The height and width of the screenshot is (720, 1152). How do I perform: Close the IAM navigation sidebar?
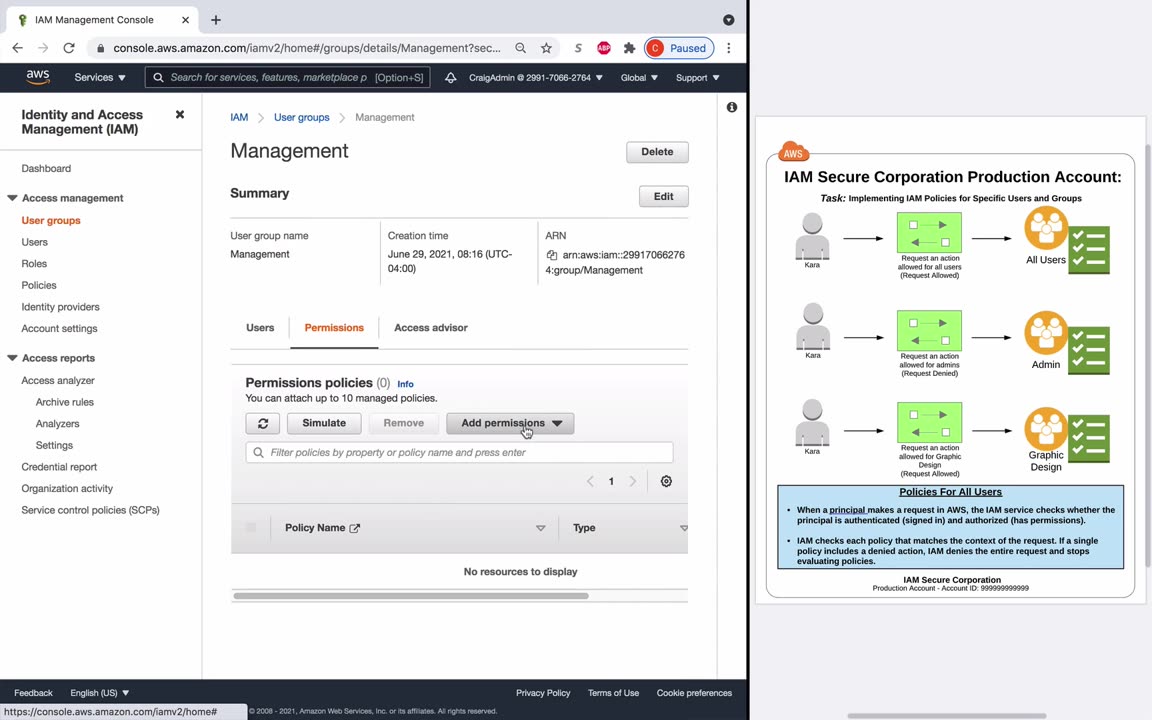coord(180,115)
